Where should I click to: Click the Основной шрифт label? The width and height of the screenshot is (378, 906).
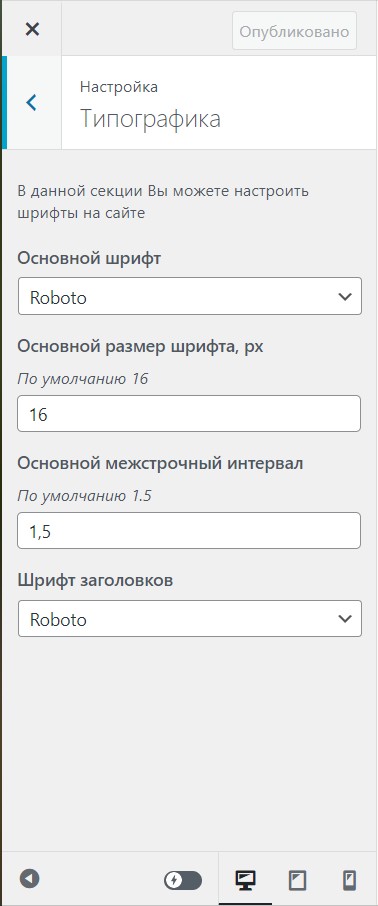(89, 258)
